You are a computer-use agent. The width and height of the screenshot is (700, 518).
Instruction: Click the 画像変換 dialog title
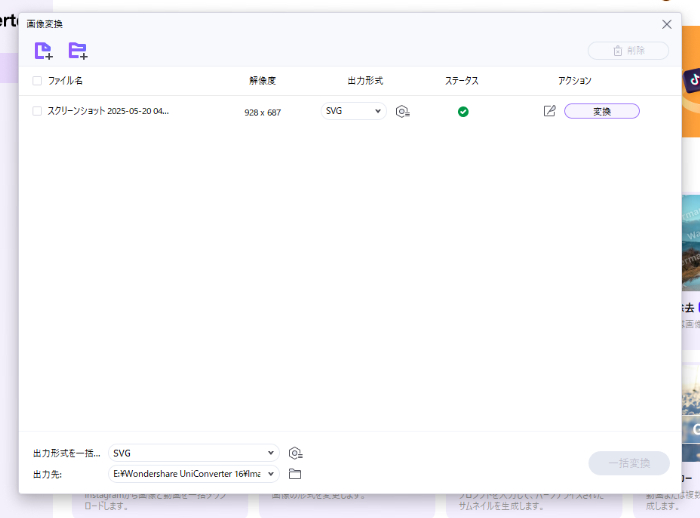pos(45,24)
